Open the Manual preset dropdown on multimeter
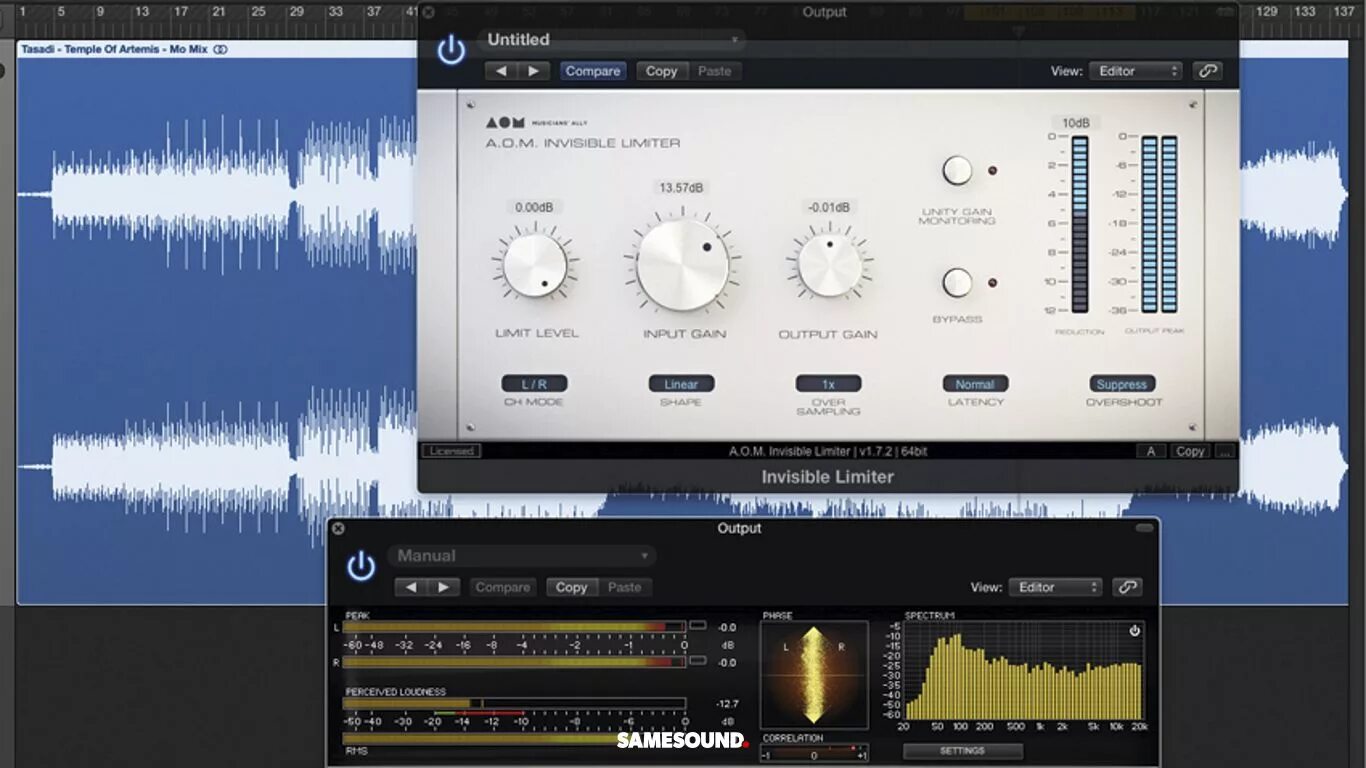 520,556
